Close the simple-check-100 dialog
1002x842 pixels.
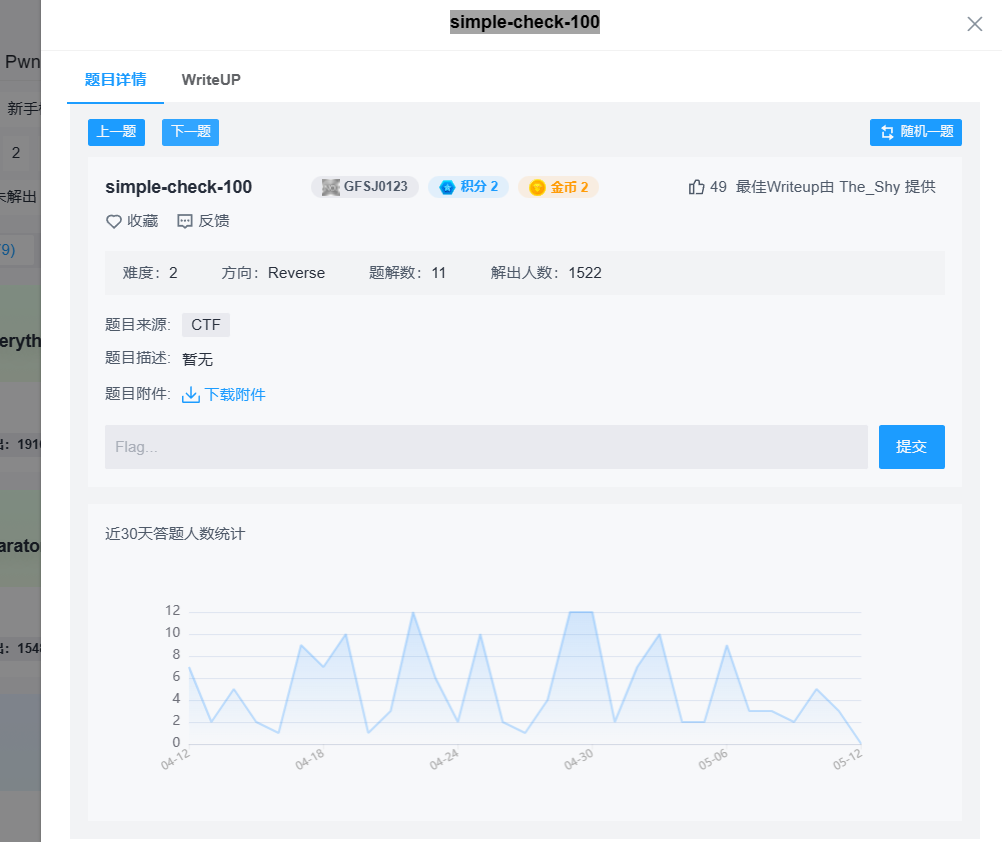974,24
